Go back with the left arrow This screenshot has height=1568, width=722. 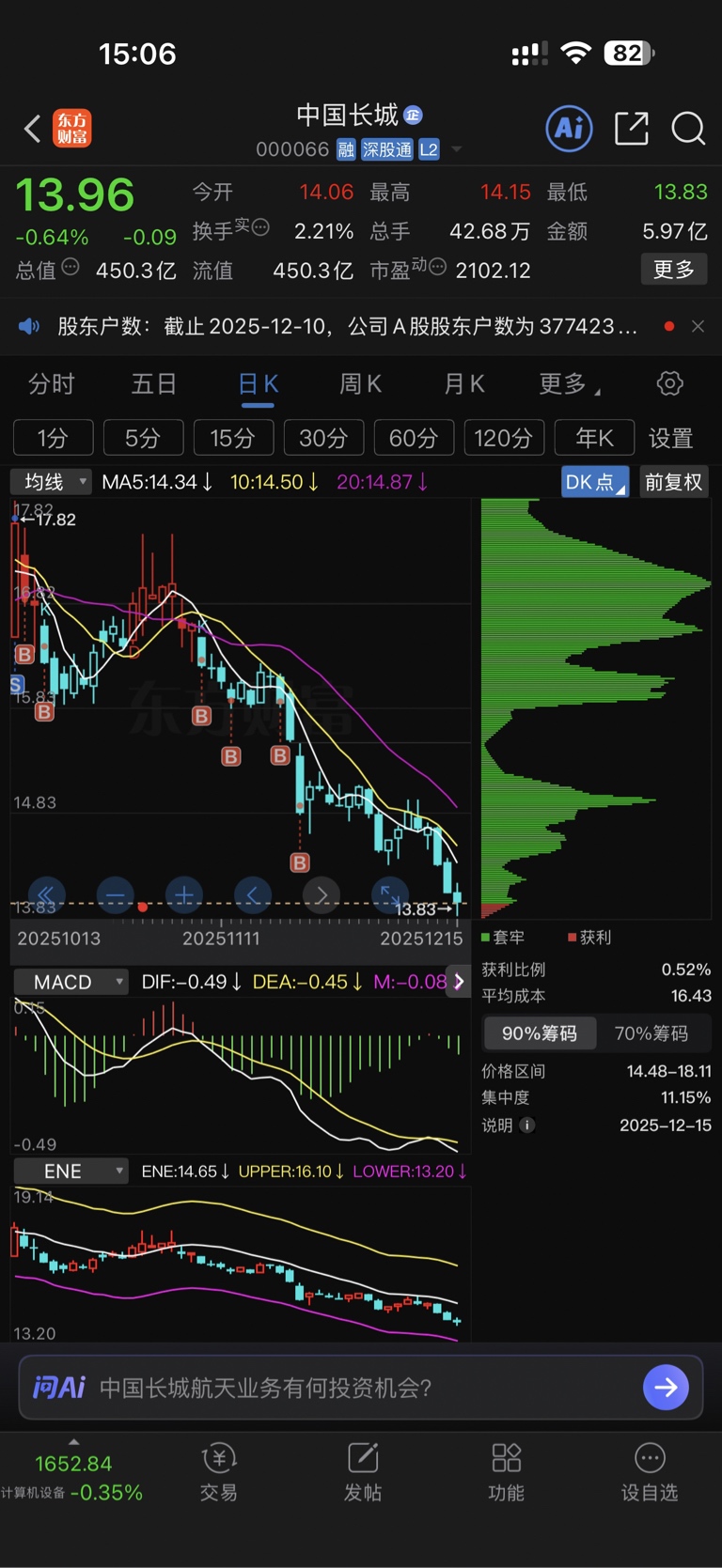(32, 129)
